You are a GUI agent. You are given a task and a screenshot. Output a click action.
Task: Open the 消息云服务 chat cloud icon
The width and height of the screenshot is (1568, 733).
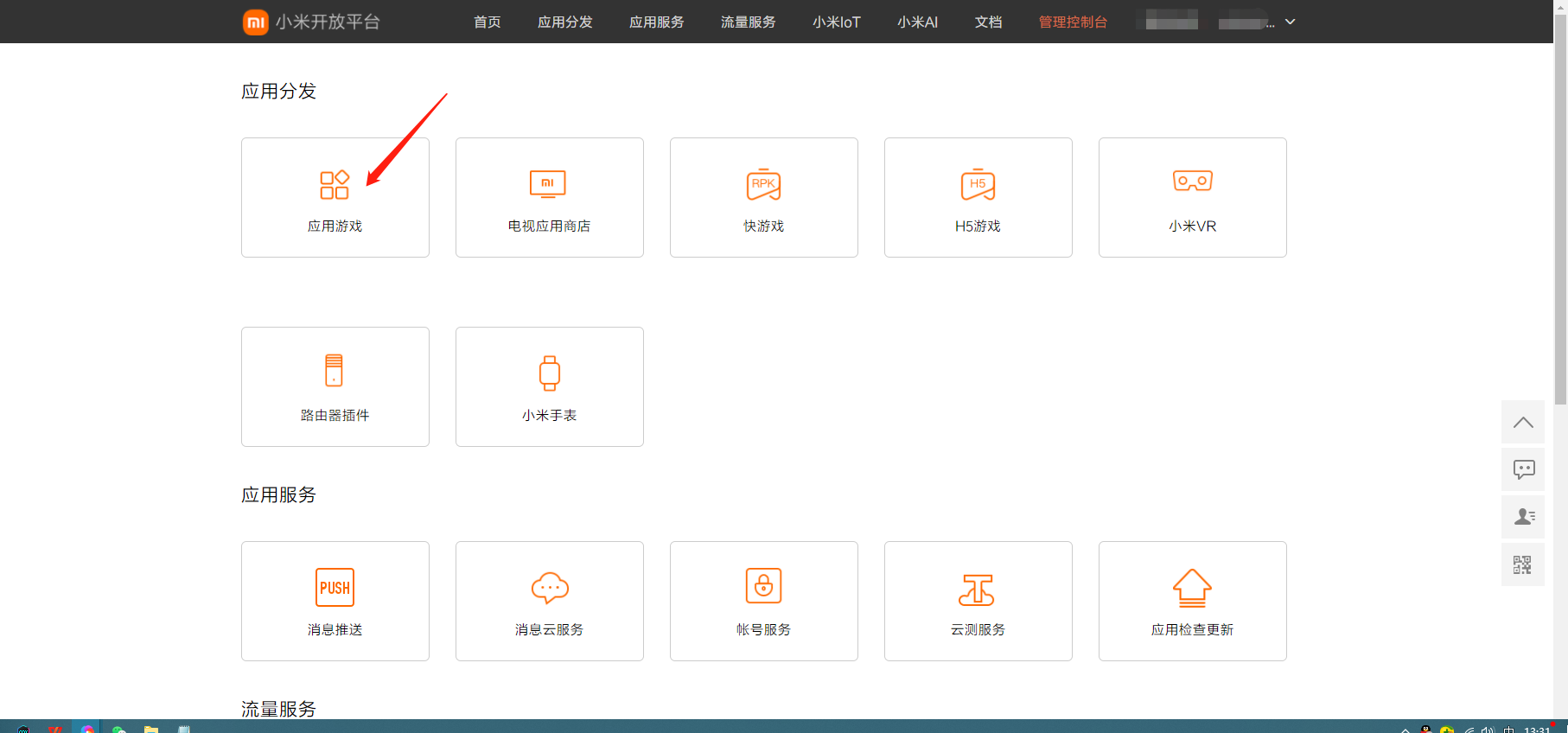550,588
